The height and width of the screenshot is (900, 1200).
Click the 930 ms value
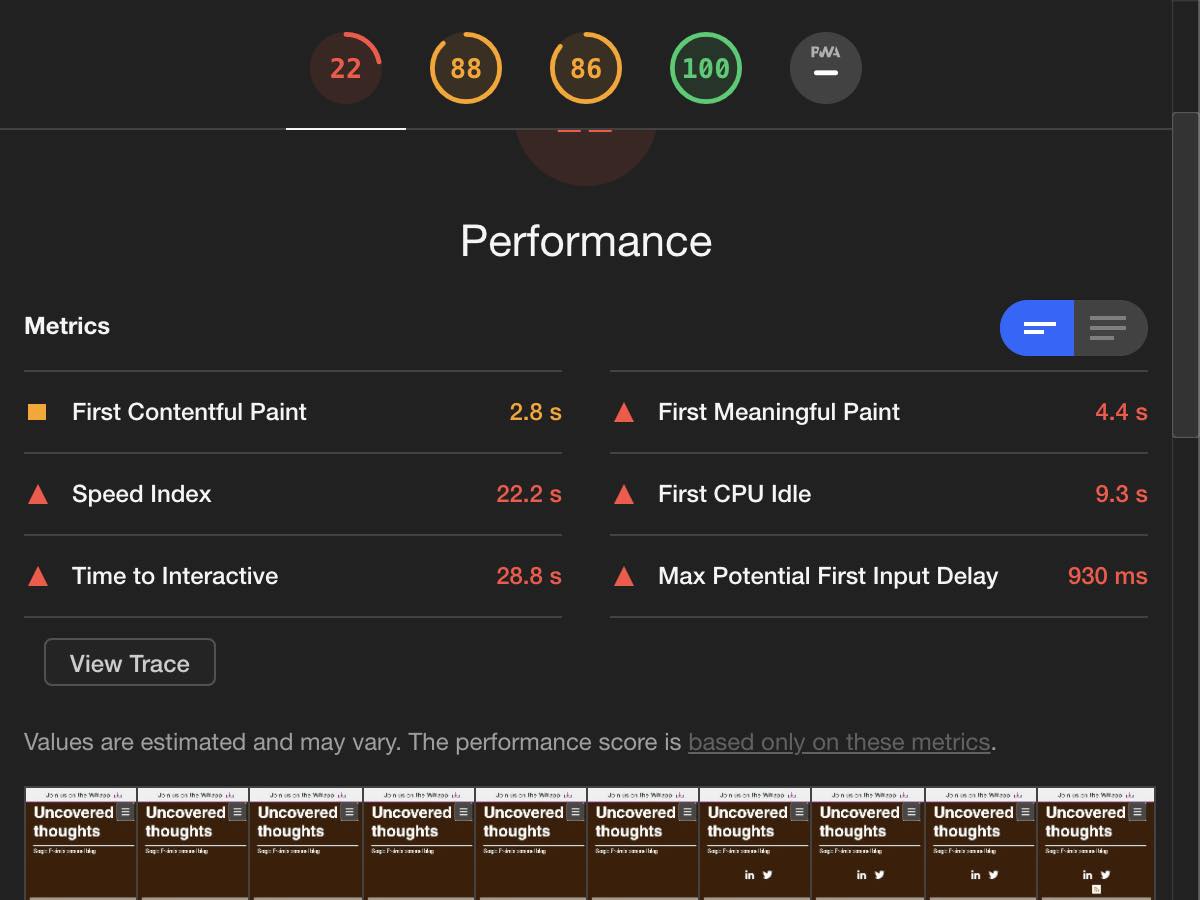(1108, 576)
